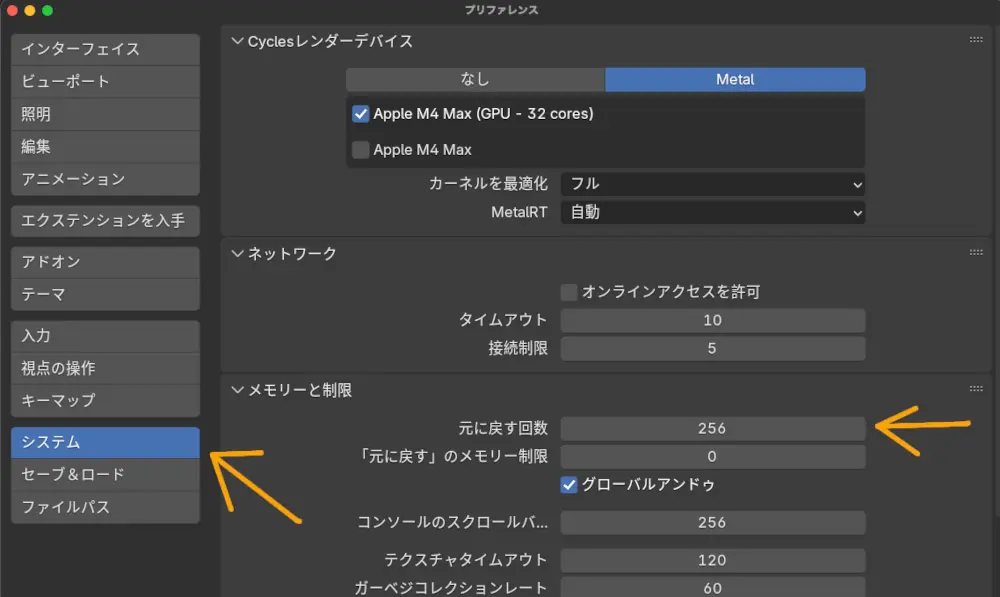Open the エクステンションを入手 section
1000x597 pixels.
coord(105,221)
